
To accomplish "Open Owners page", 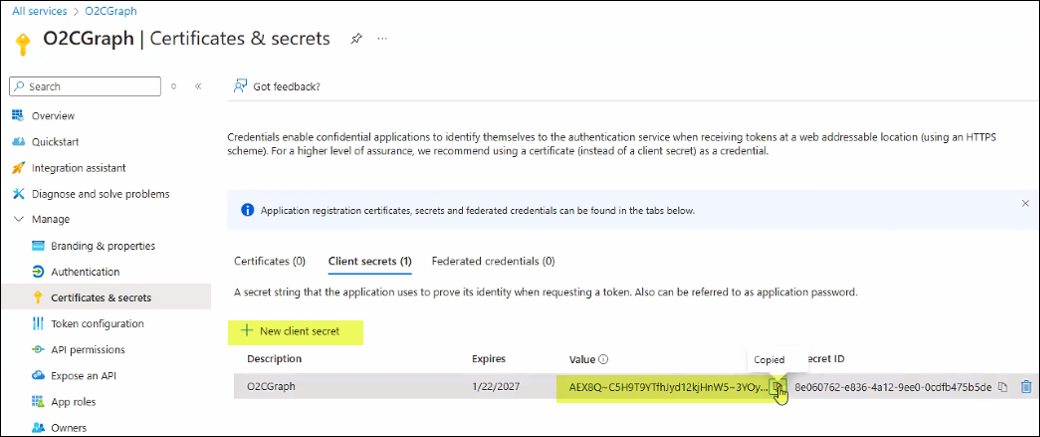I will click(68, 428).
